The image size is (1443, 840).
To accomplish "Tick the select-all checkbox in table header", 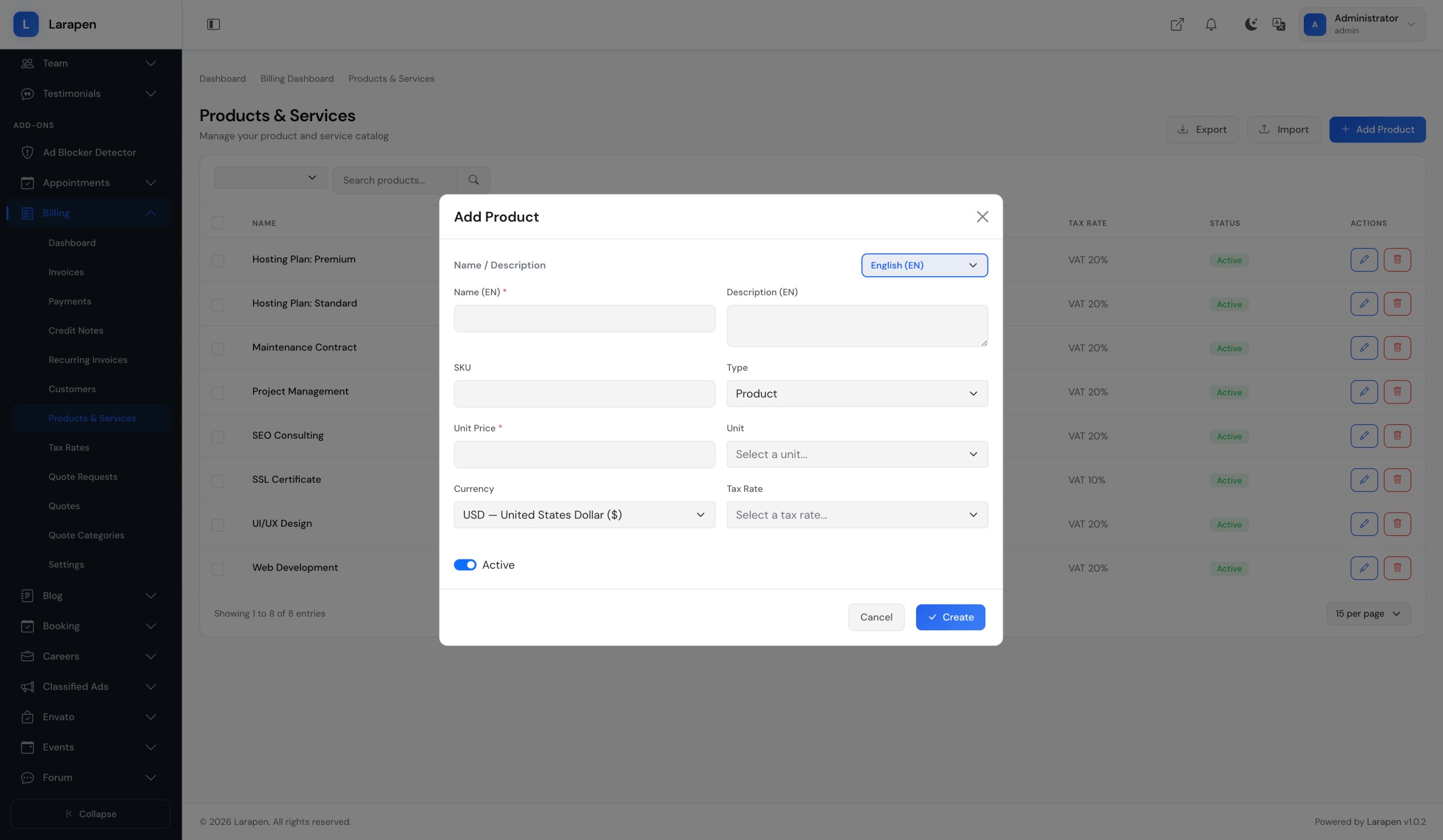I will [x=218, y=223].
